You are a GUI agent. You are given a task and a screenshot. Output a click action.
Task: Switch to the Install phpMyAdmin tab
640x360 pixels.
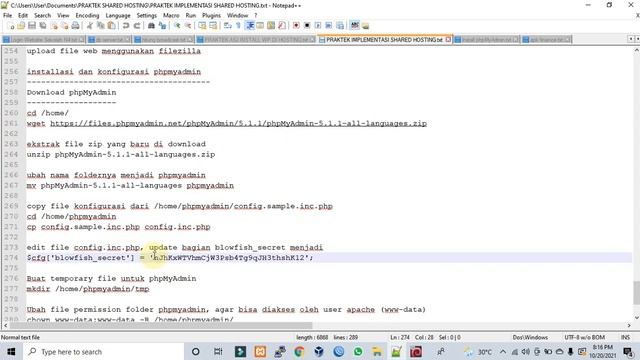(486, 40)
